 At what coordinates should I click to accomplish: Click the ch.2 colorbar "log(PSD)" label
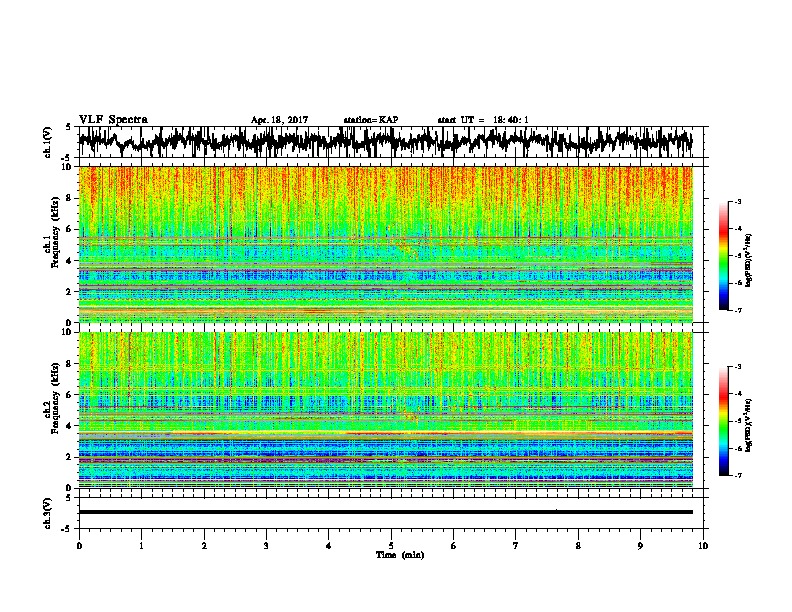748,425
